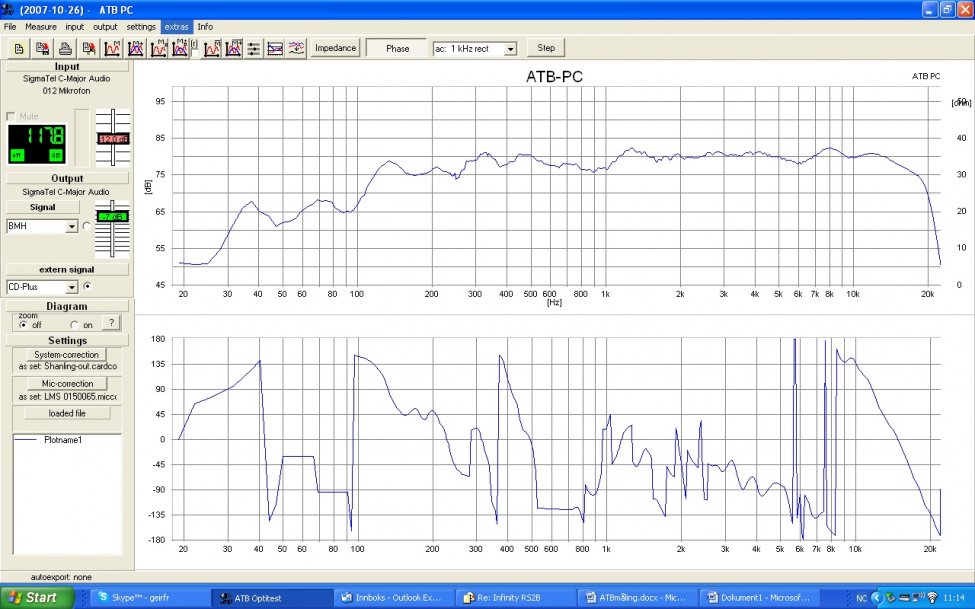Open the settings menu

141,26
